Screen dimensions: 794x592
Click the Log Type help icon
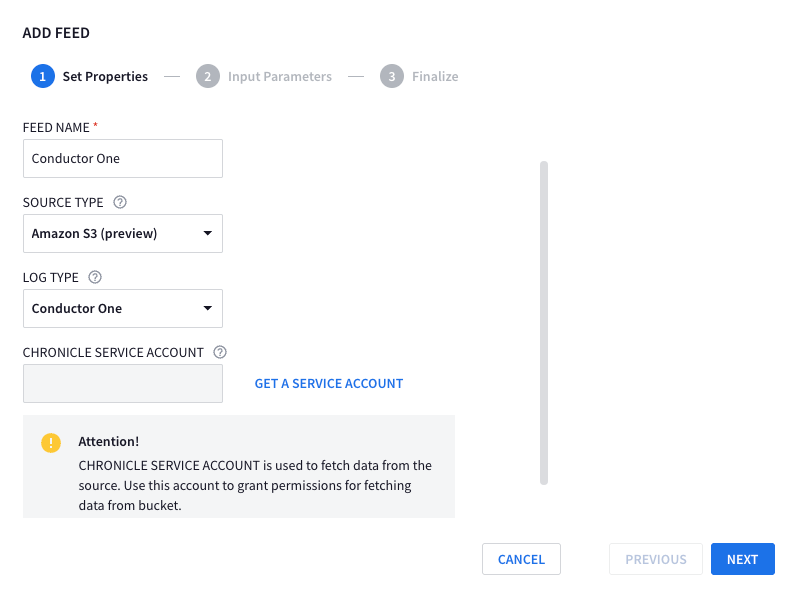click(x=96, y=277)
